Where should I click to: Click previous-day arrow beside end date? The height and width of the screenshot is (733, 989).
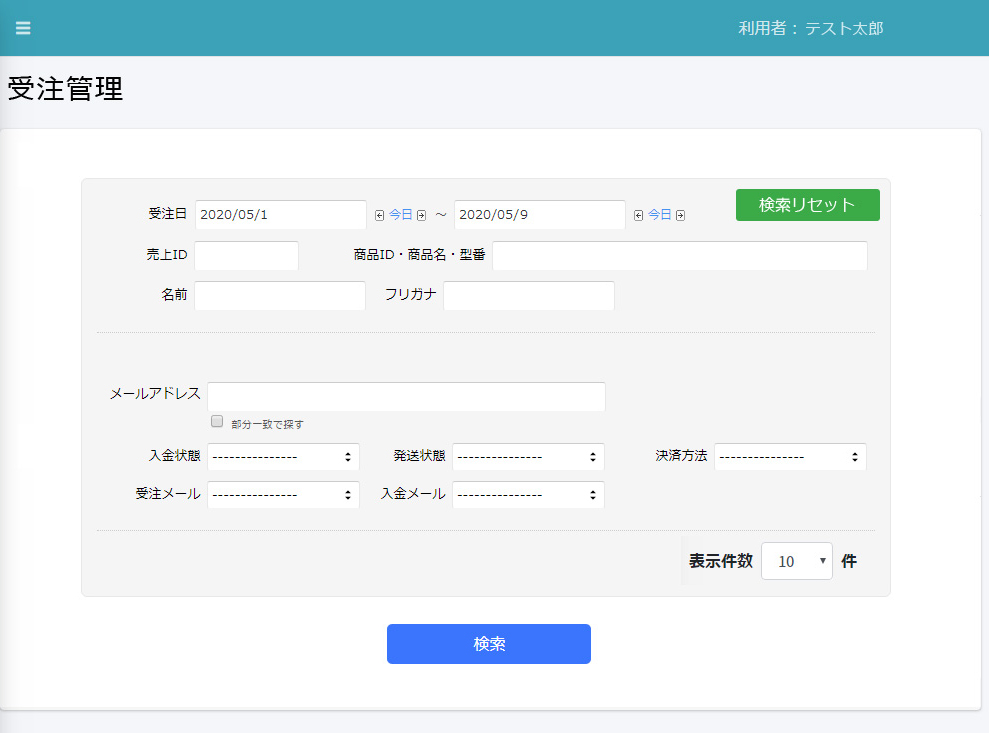638,215
